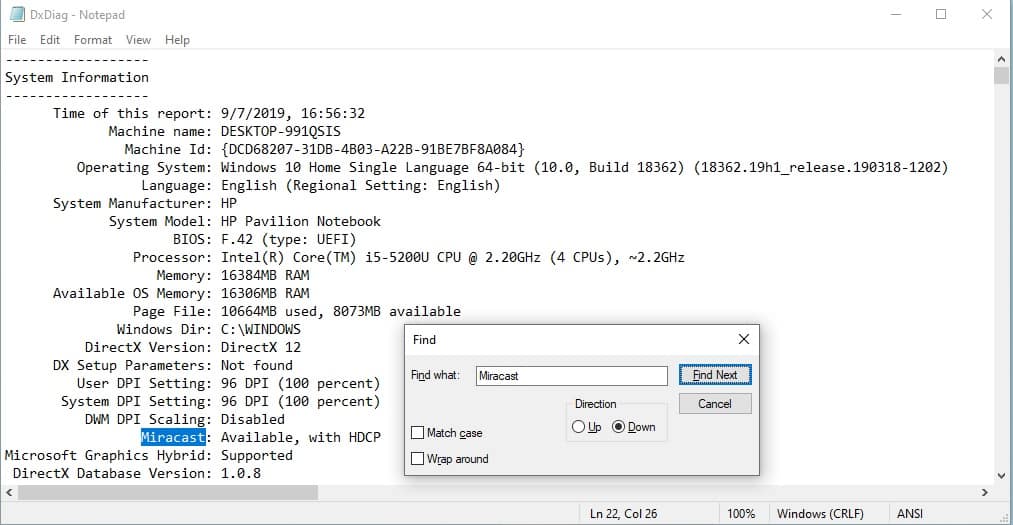Click the DirectX 12 version value
Screen dimensions: 1013x525
260,347
